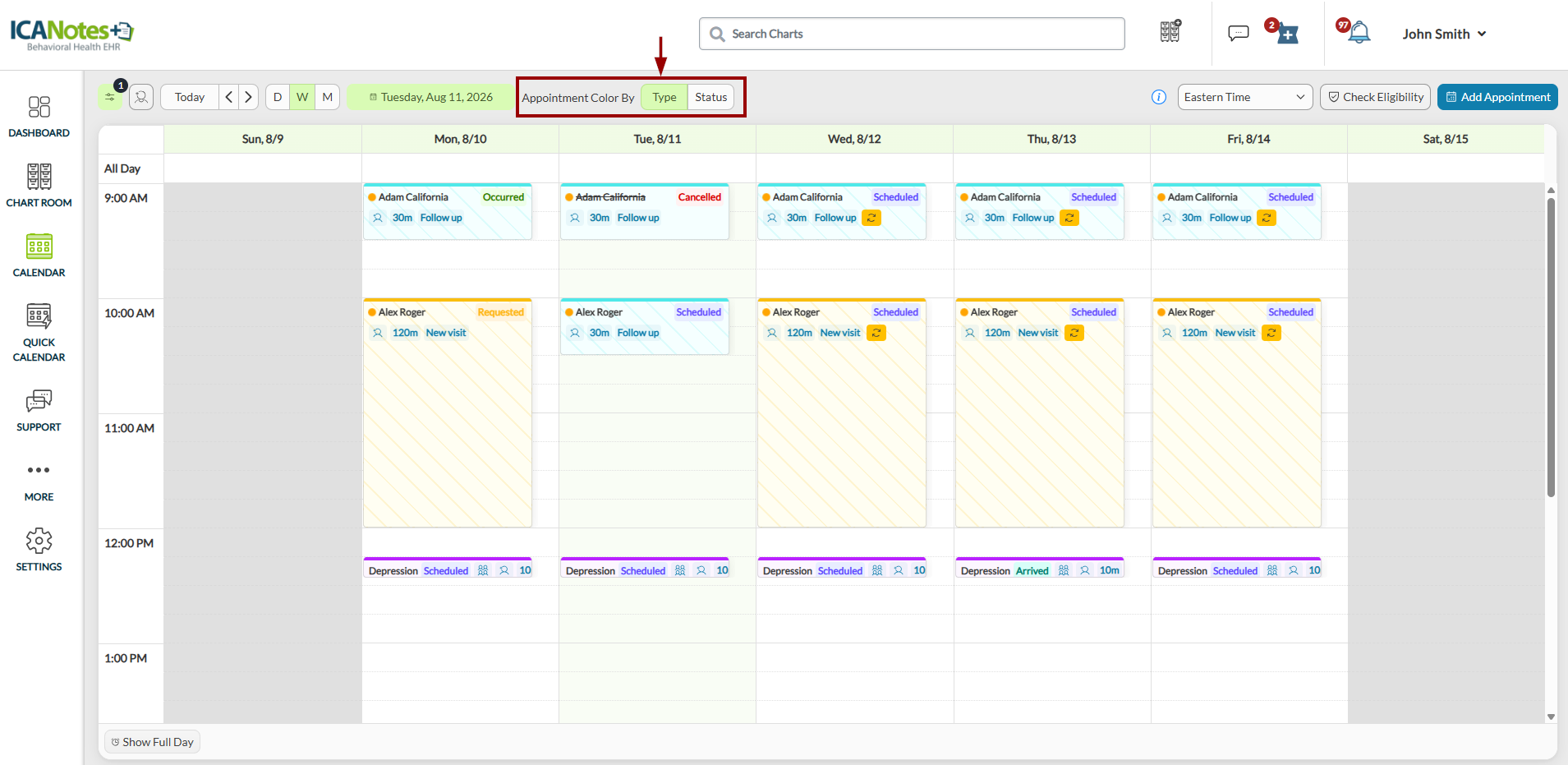This screenshot has height=765, width=1568.
Task: Open Thursday Depression Arrived appointment
Action: click(1040, 569)
